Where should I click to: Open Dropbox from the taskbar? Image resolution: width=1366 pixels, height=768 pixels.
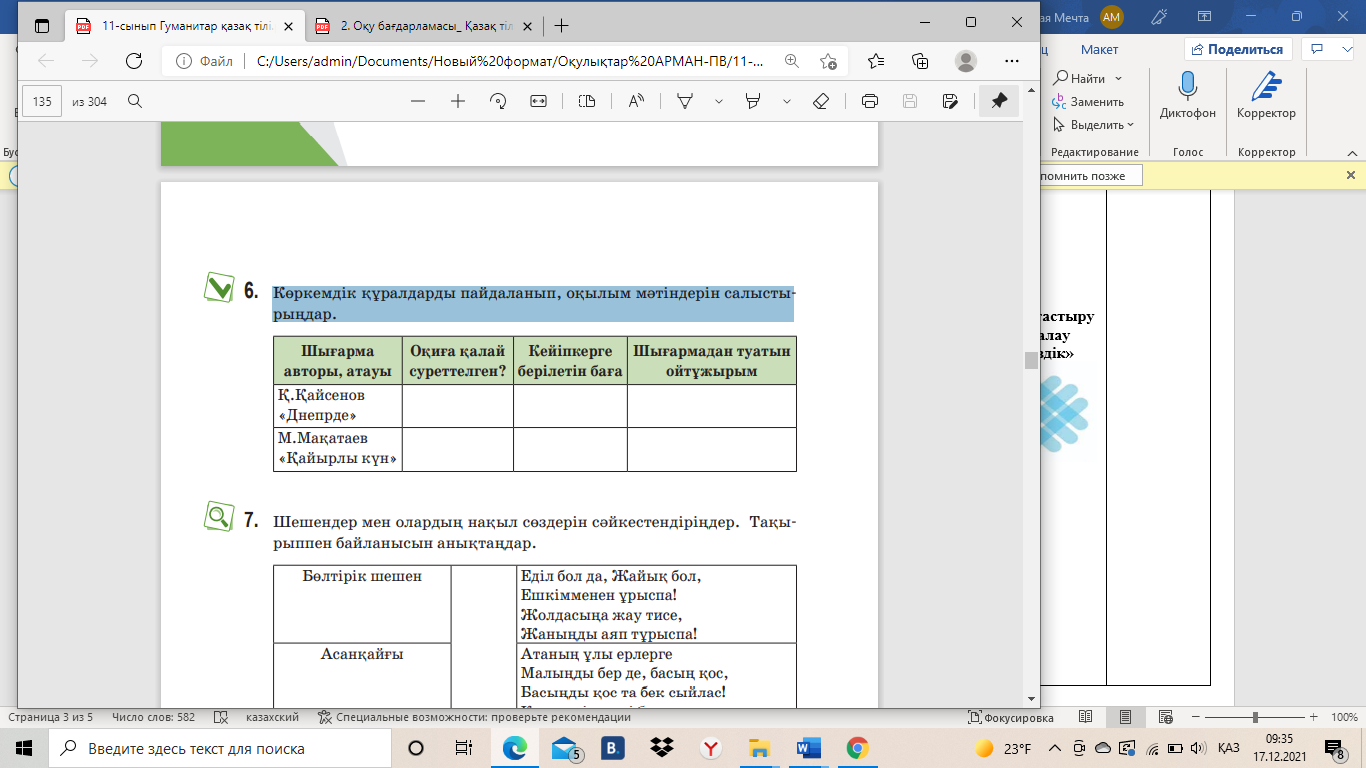coord(660,748)
